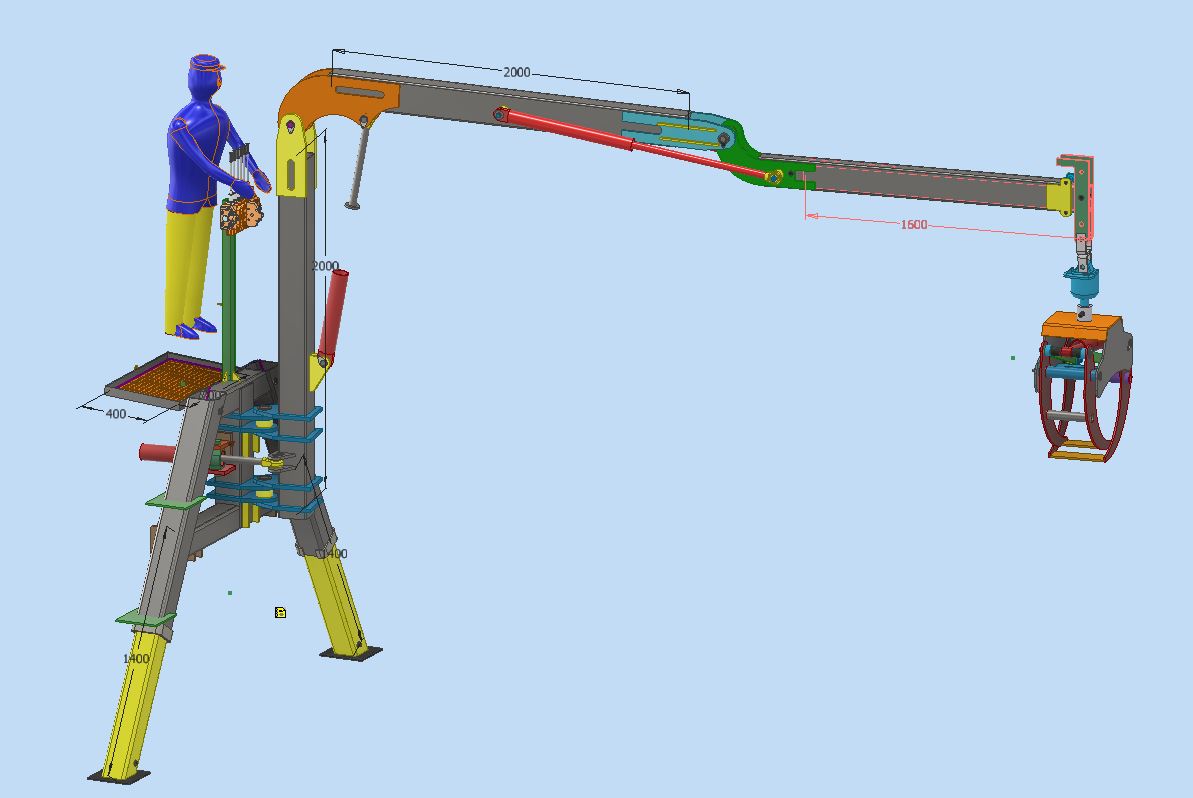Select the red lift cylinder beside column
Image resolution: width=1193 pixels, height=798 pixels.
tap(333, 312)
